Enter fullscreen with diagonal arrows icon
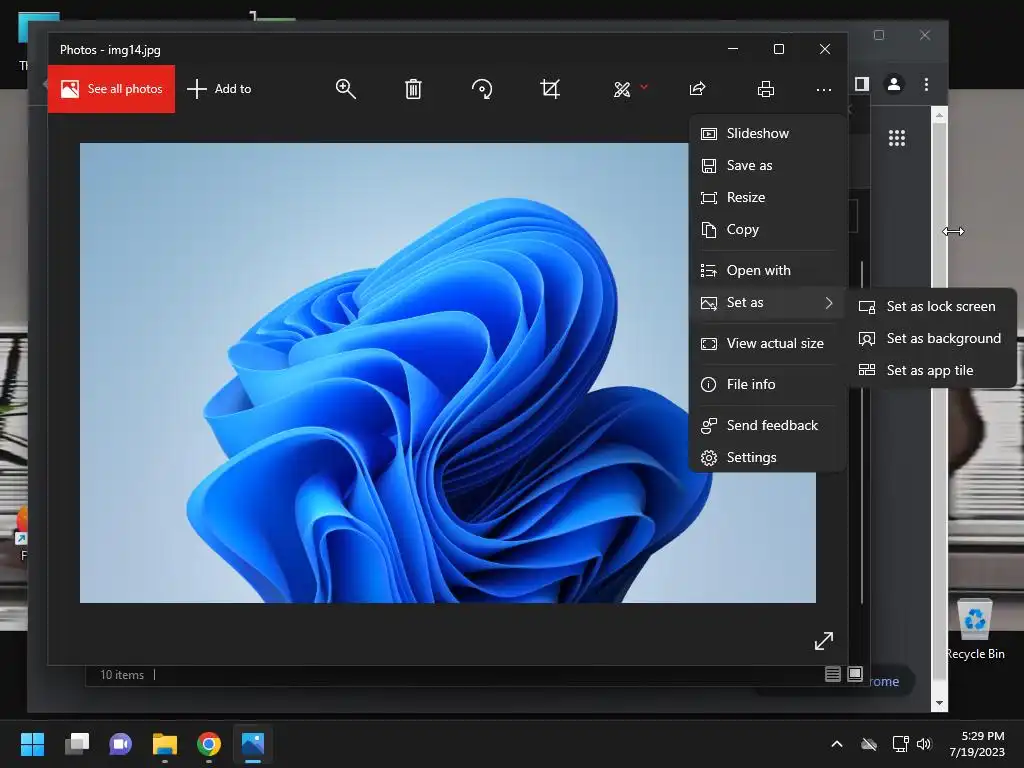1024x768 pixels. pyautogui.click(x=824, y=640)
